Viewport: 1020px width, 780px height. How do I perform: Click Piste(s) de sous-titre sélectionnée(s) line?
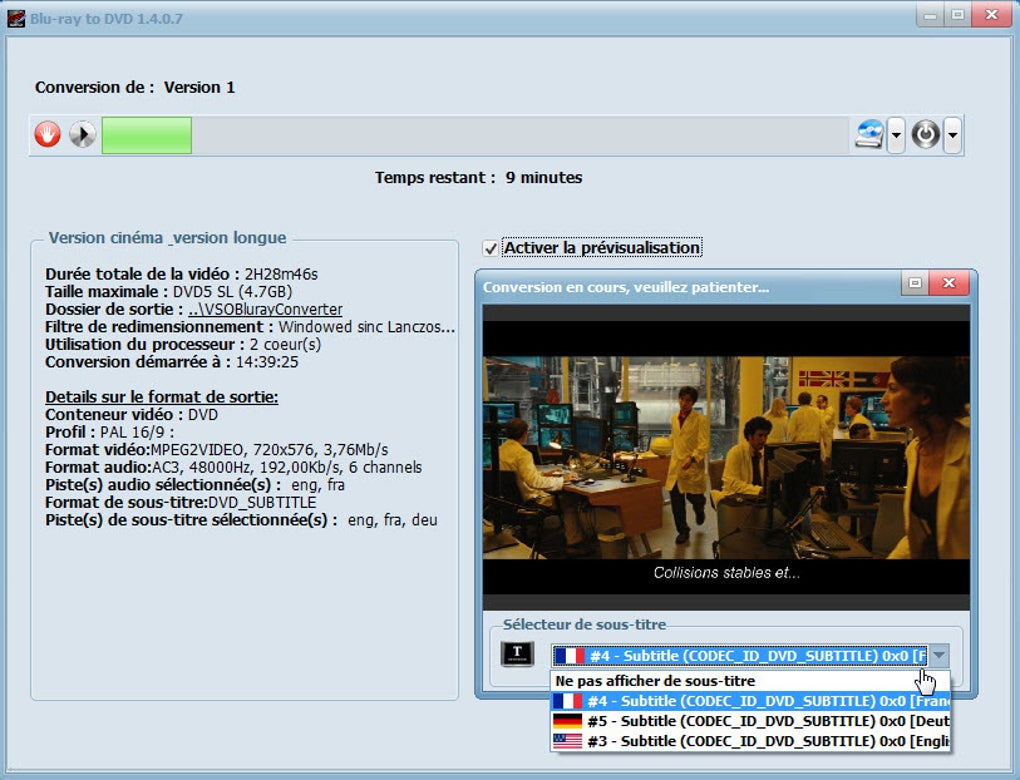coord(241,520)
